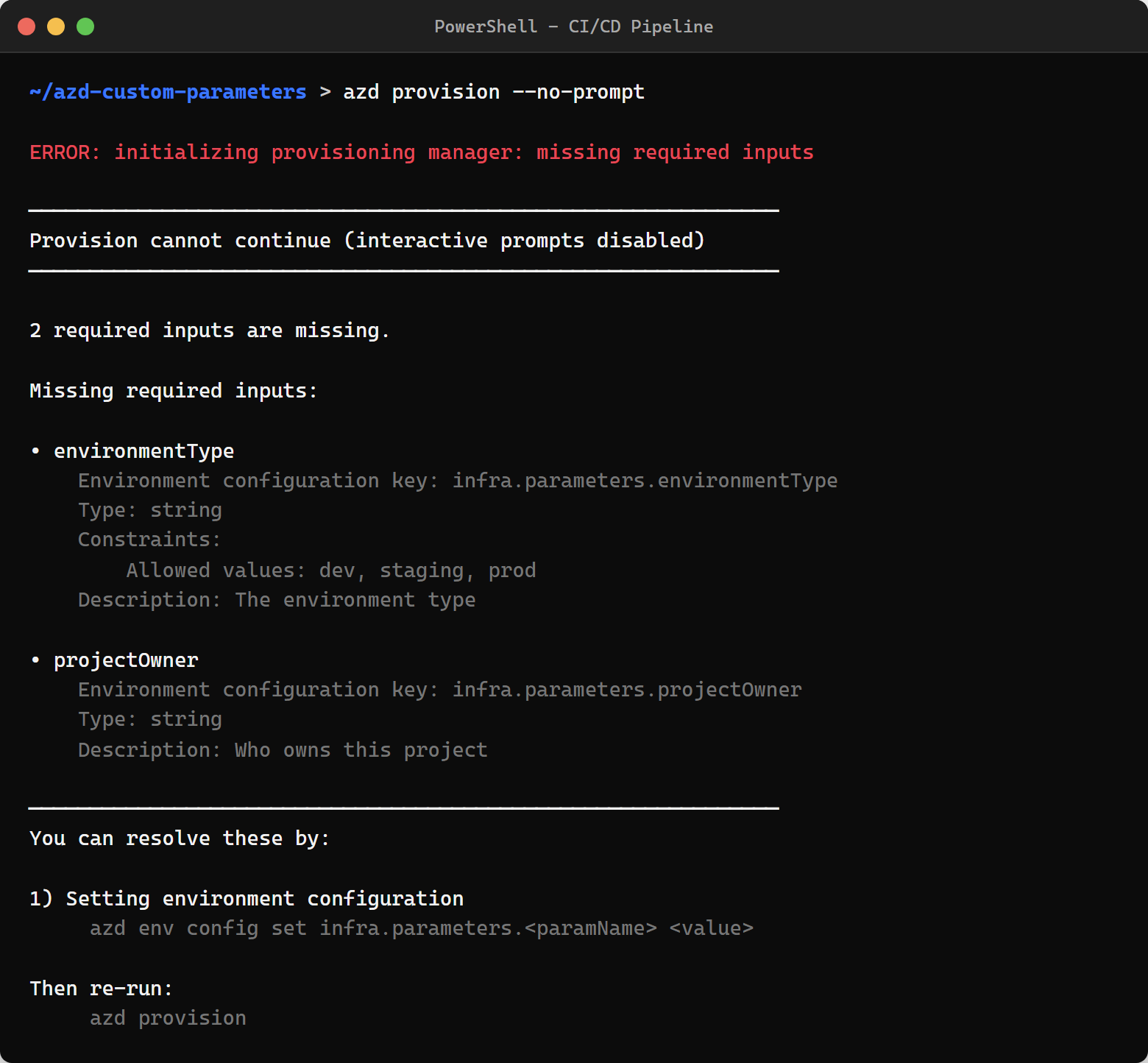This screenshot has width=1148, height=1063.
Task: Click the Who owns this project description
Action: point(282,749)
